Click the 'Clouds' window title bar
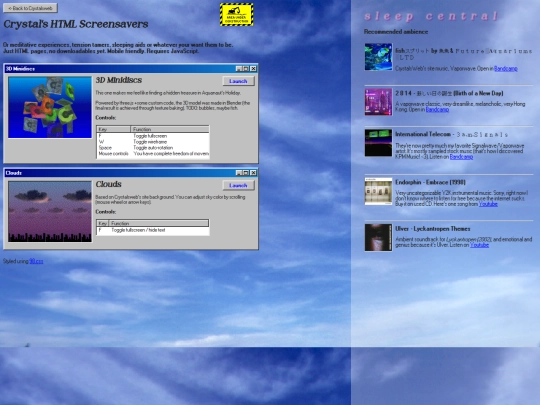 point(131,173)
